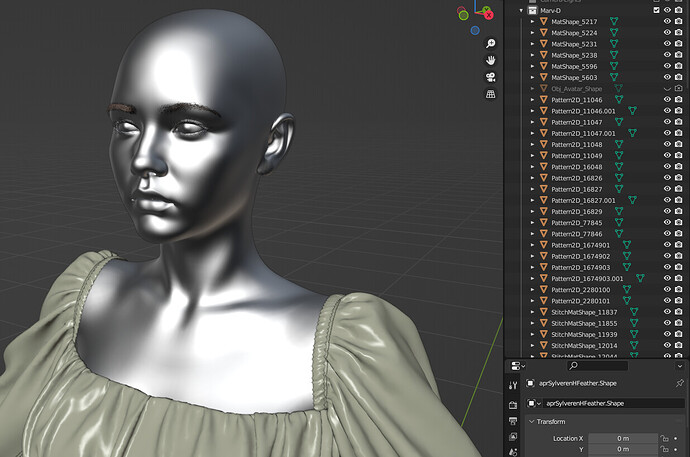Hide MatShape_5596 with its eye icon
This screenshot has height=457, width=690.
pyautogui.click(x=668, y=66)
